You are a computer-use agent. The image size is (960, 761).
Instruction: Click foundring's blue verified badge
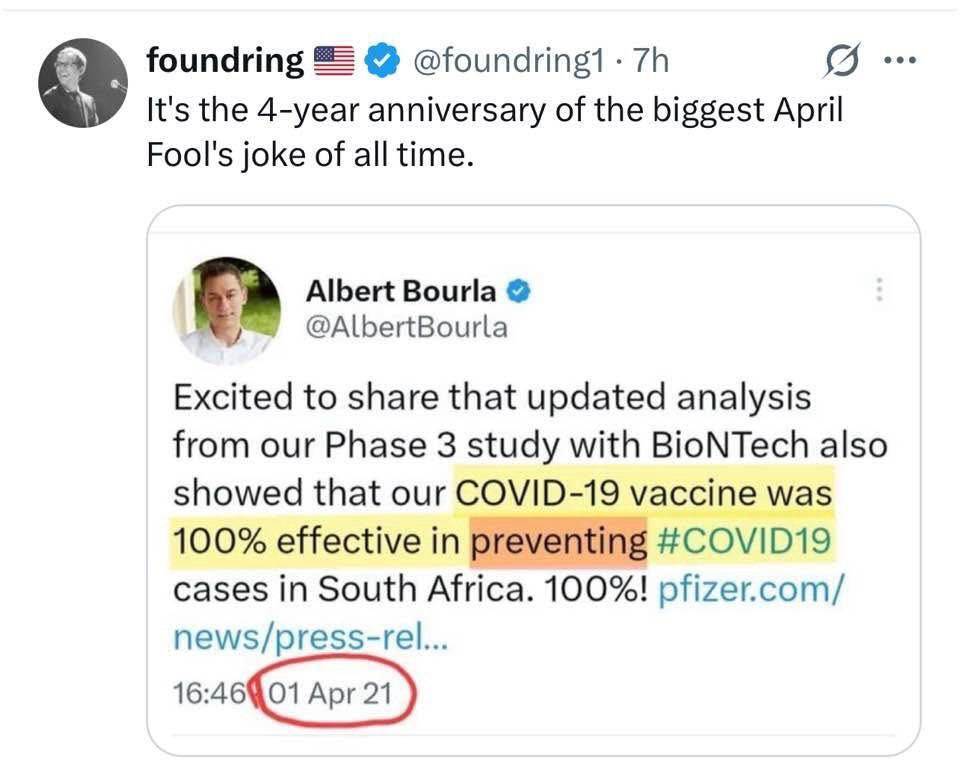pos(381,62)
